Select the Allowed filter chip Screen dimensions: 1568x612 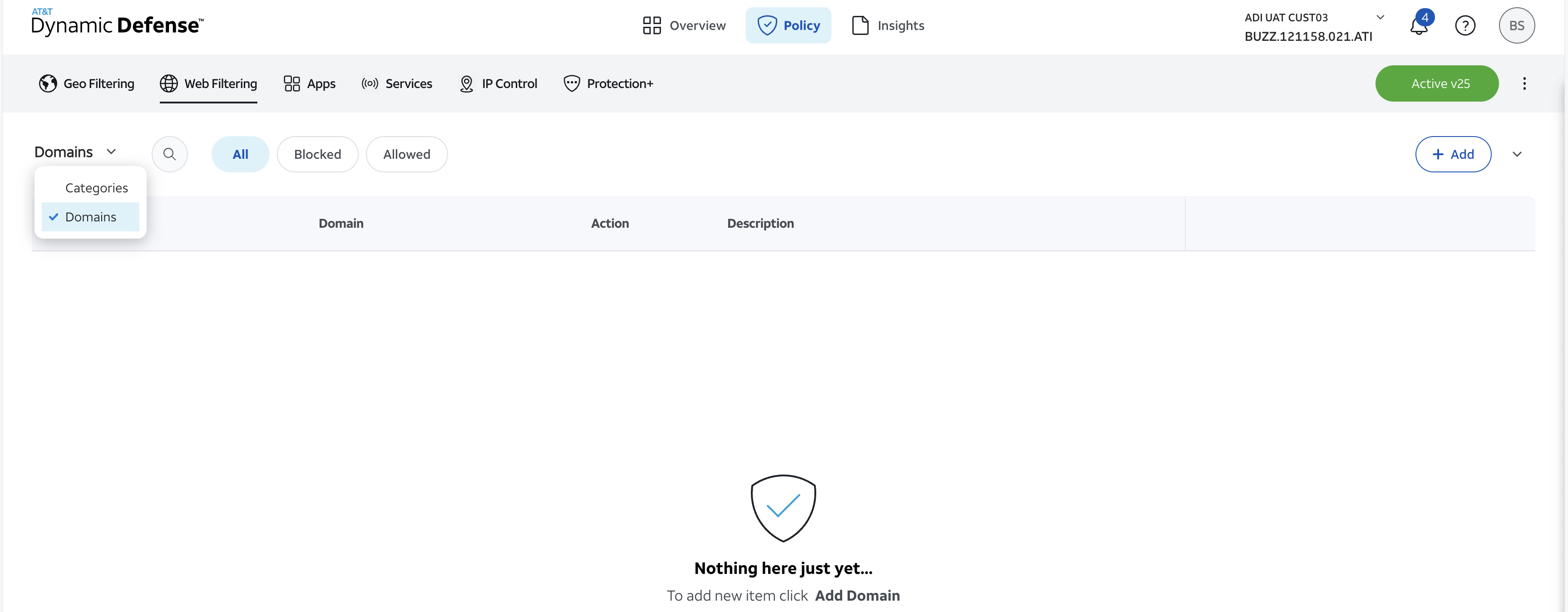tap(406, 154)
